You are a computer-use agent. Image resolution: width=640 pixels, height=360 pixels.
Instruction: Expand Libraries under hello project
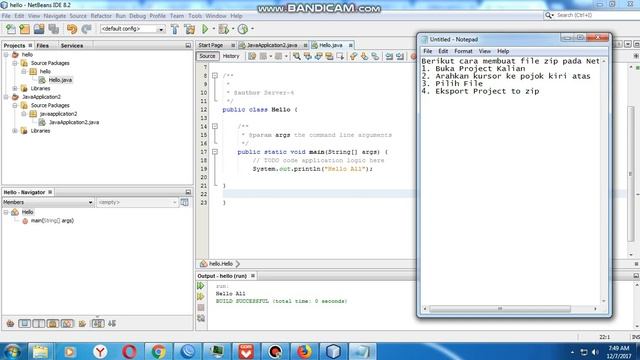tap(15, 88)
